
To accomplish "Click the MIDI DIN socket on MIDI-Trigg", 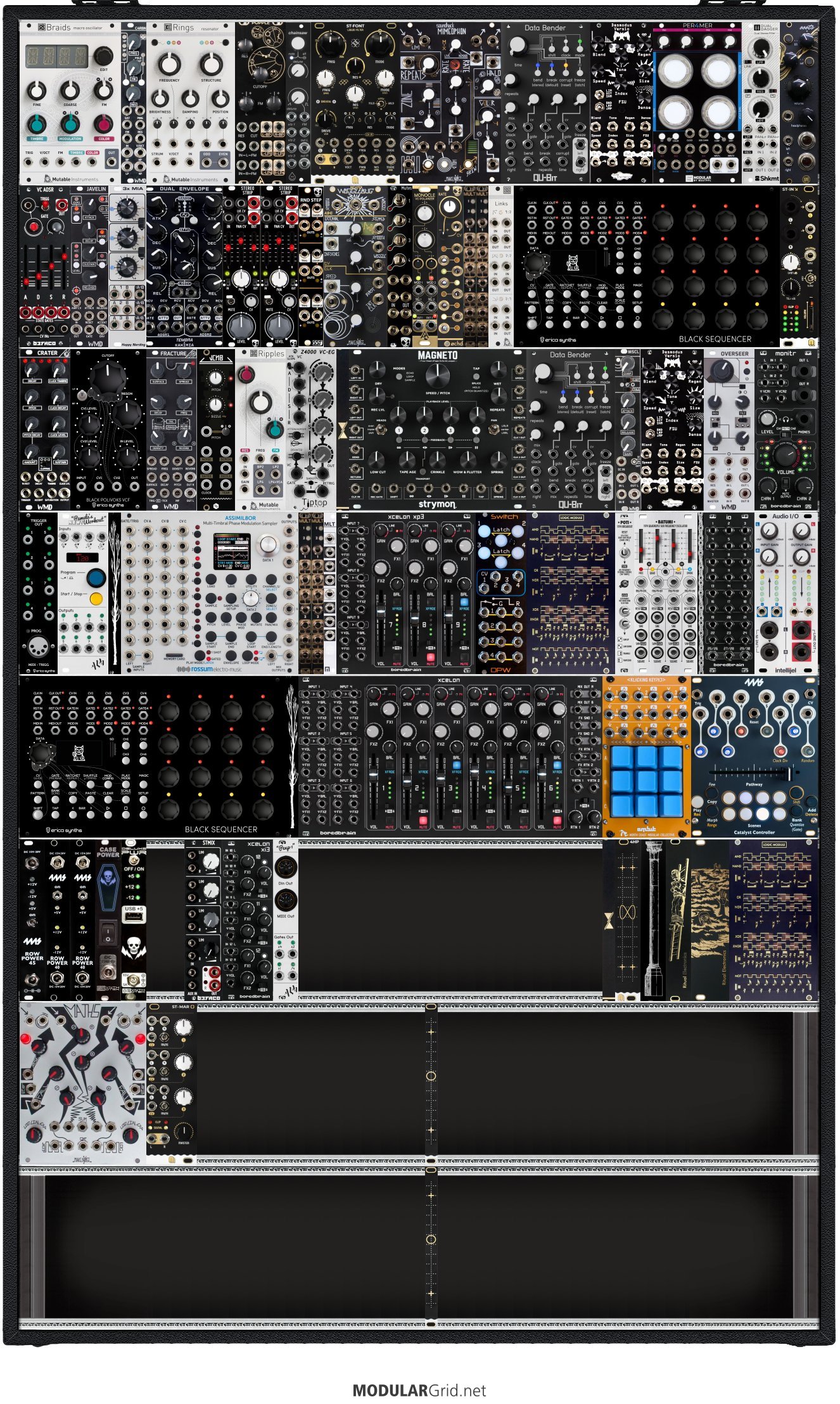I will (x=38, y=648).
